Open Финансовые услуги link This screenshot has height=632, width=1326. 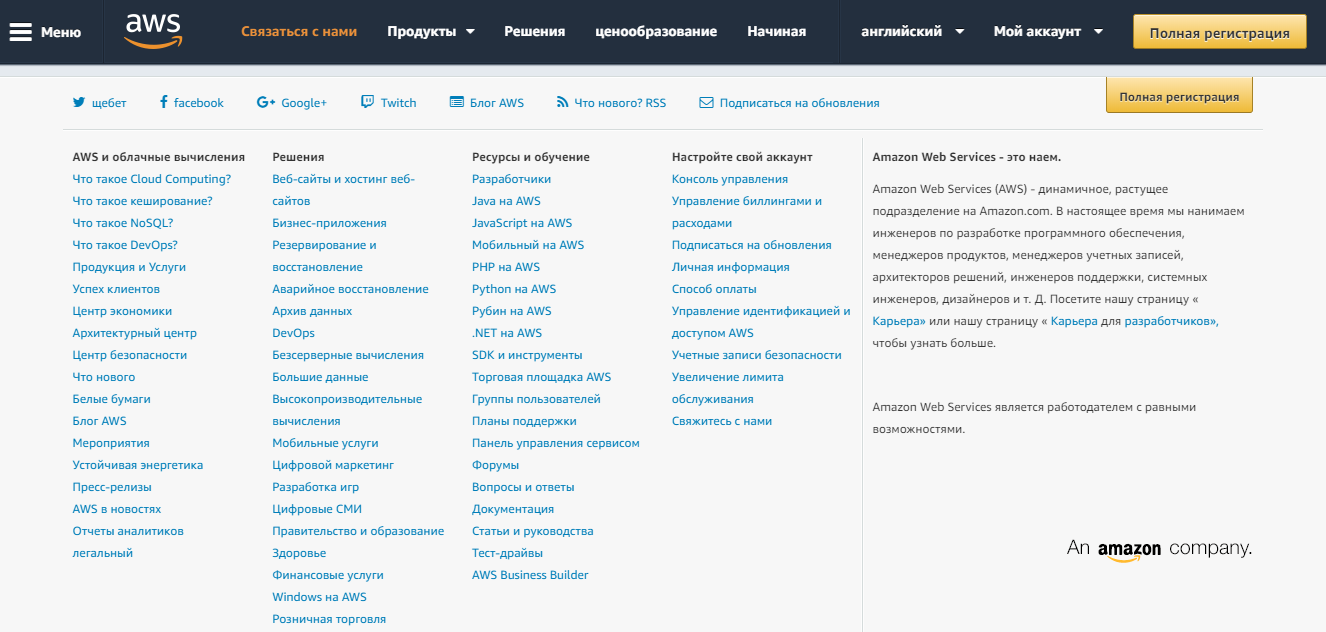(328, 575)
